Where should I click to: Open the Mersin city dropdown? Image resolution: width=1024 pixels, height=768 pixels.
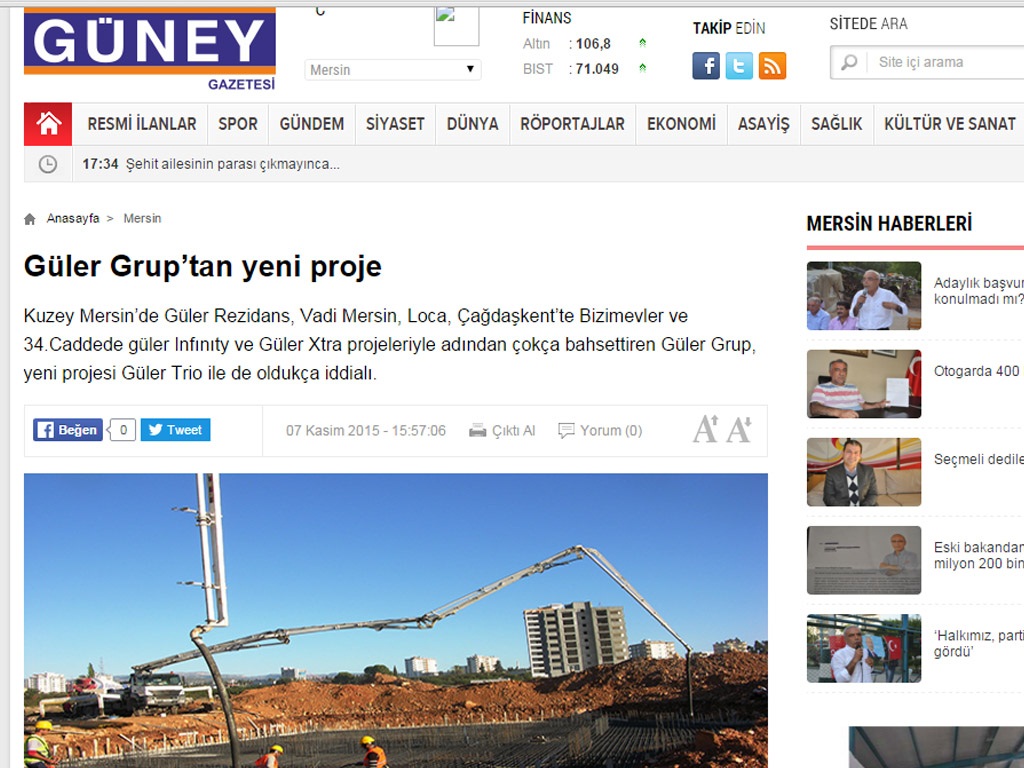392,70
